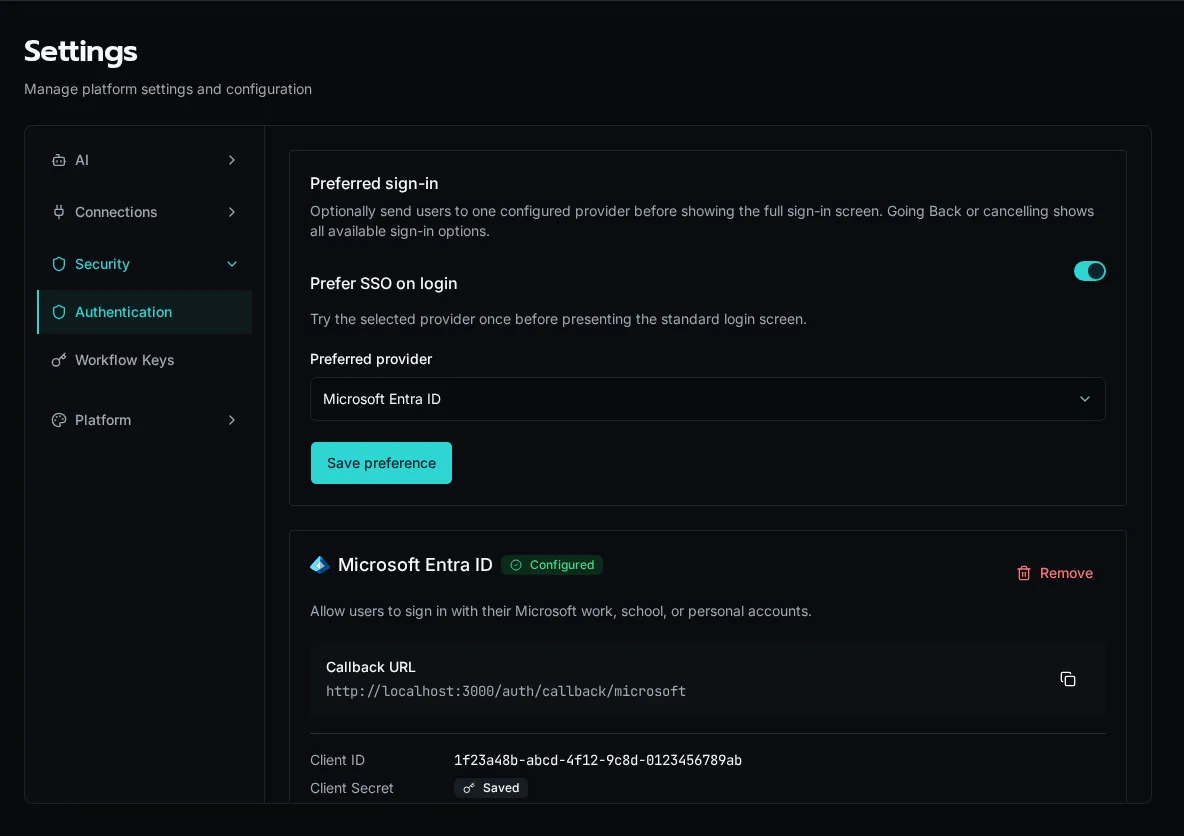Click the Microsoft Entra ID card heading
This screenshot has height=836, width=1184.
point(415,565)
